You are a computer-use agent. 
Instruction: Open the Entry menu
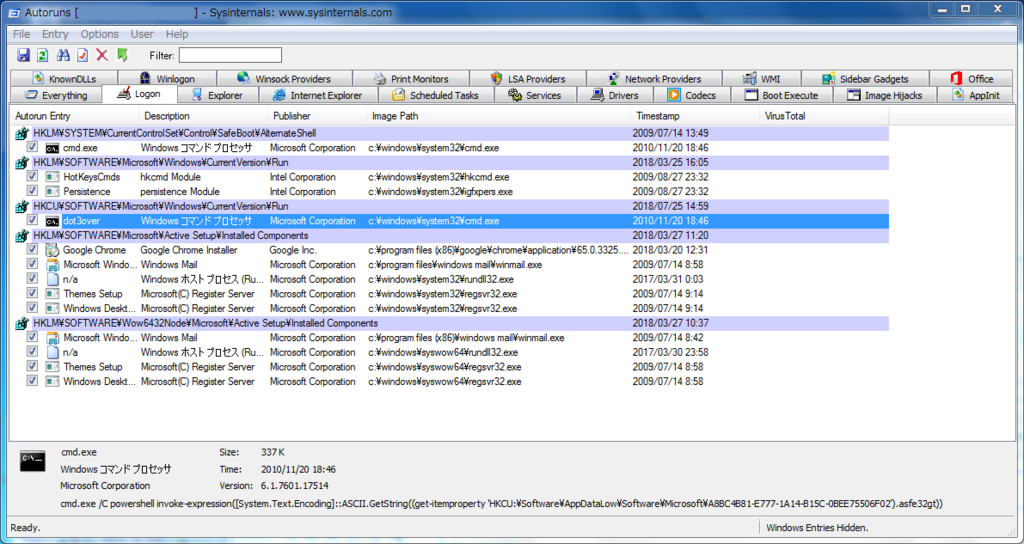tap(55, 34)
